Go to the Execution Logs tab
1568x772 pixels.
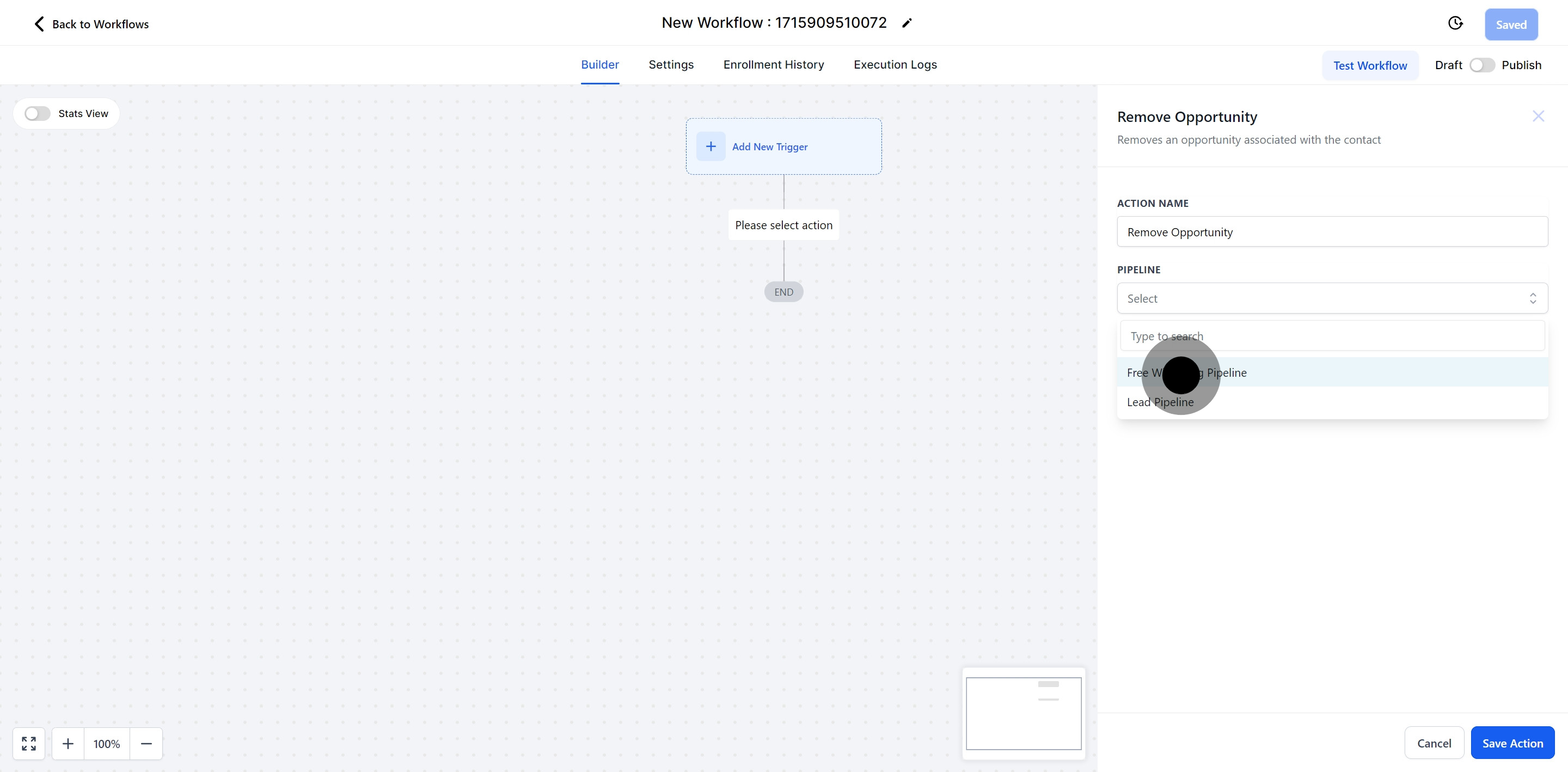(x=895, y=65)
